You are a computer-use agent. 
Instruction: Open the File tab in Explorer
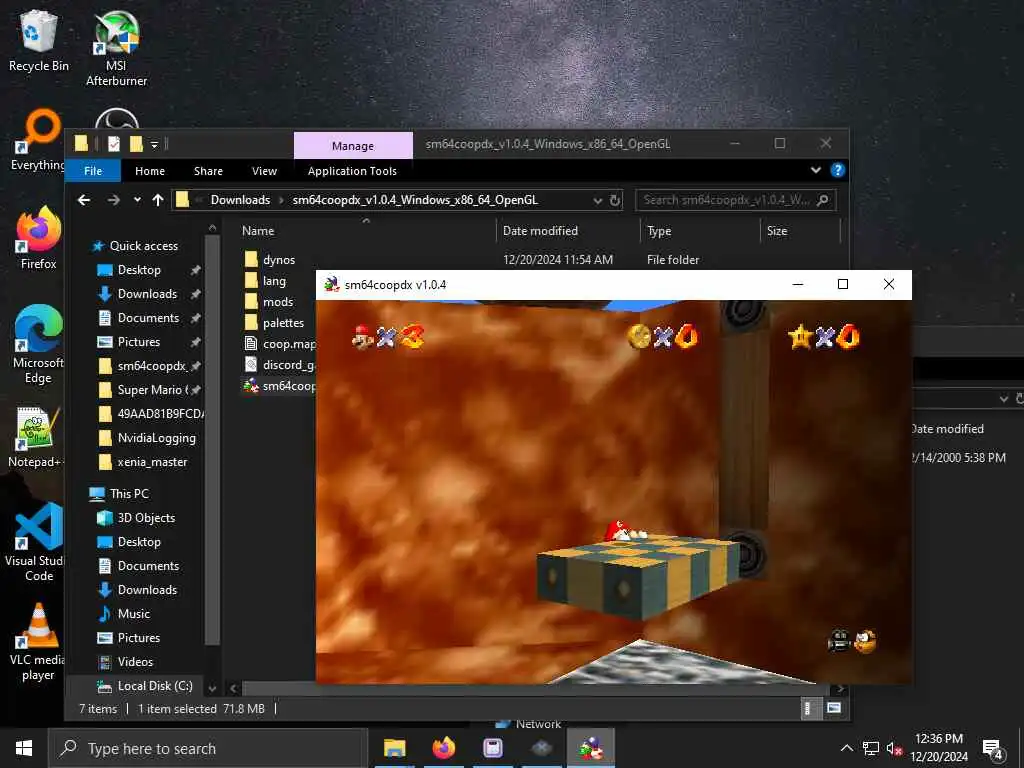(93, 171)
